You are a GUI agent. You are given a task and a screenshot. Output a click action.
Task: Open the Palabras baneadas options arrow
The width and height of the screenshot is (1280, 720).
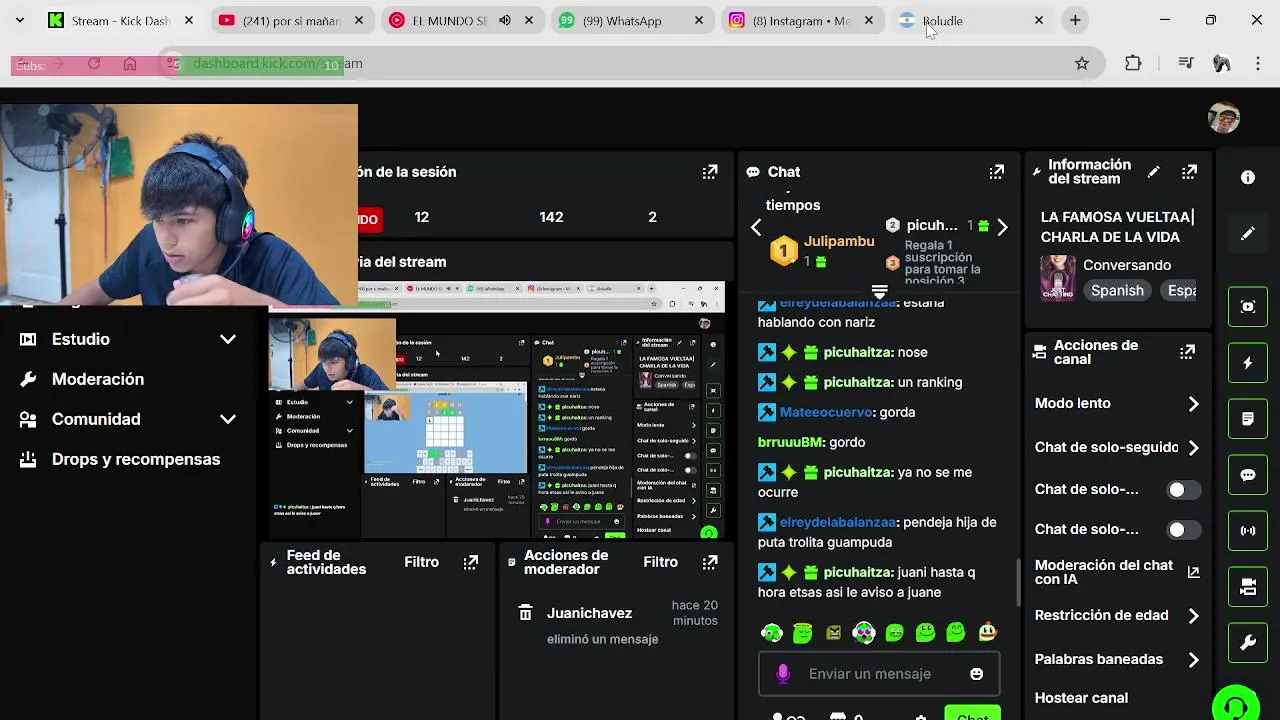[x=1193, y=660]
